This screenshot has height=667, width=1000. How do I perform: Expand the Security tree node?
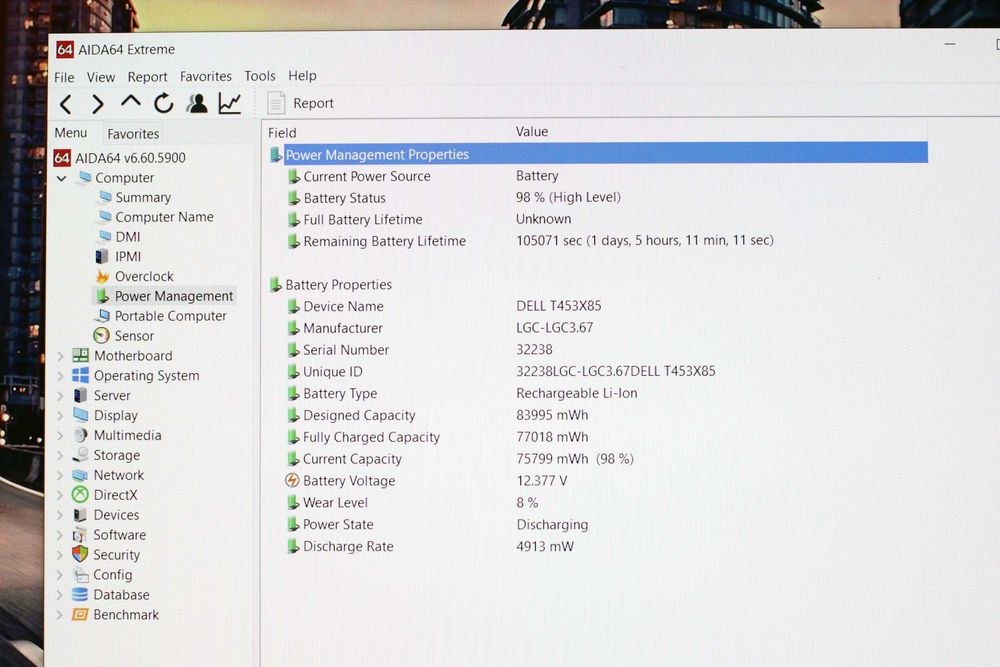pyautogui.click(x=61, y=555)
